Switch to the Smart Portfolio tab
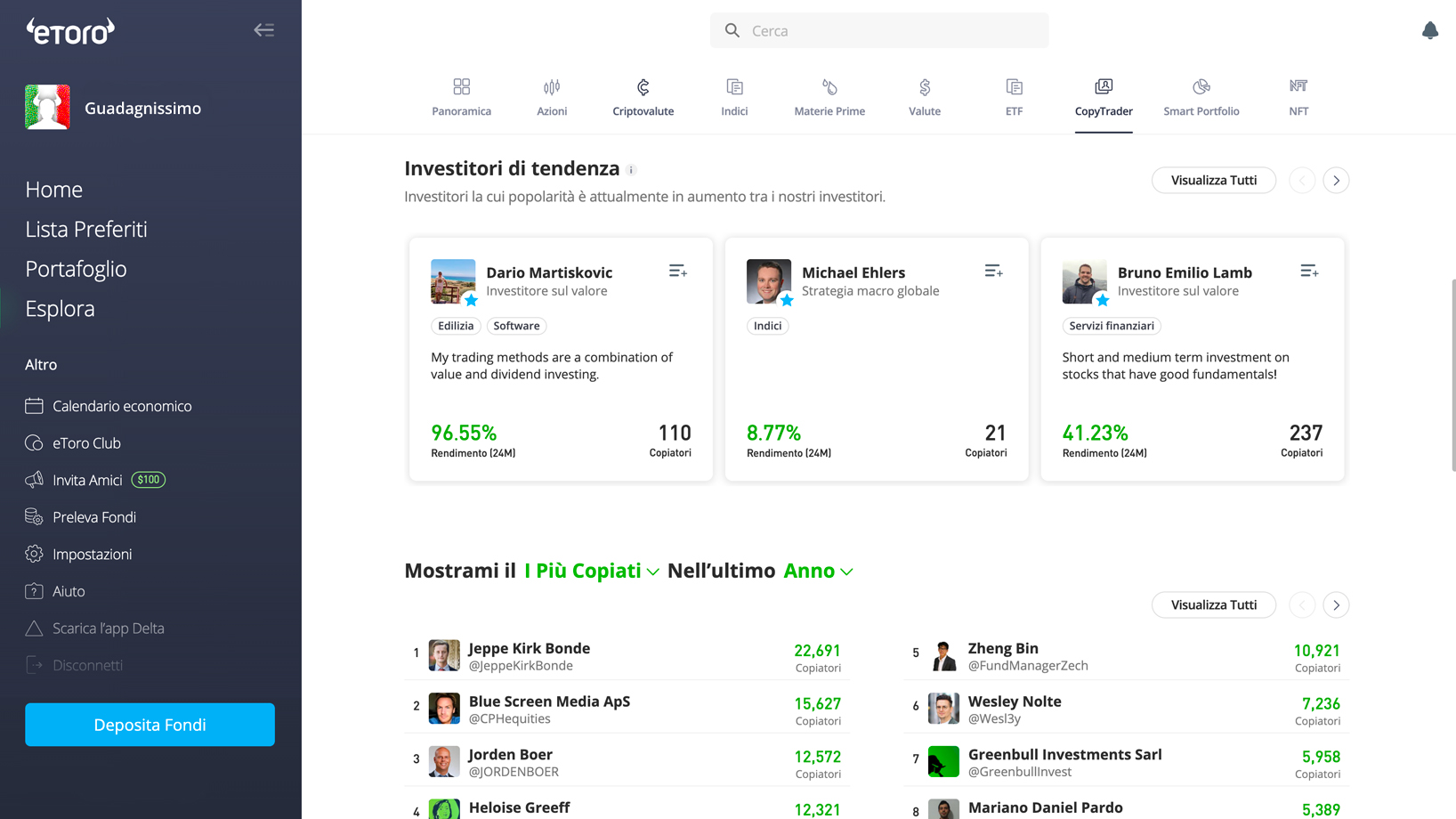 (x=1201, y=97)
